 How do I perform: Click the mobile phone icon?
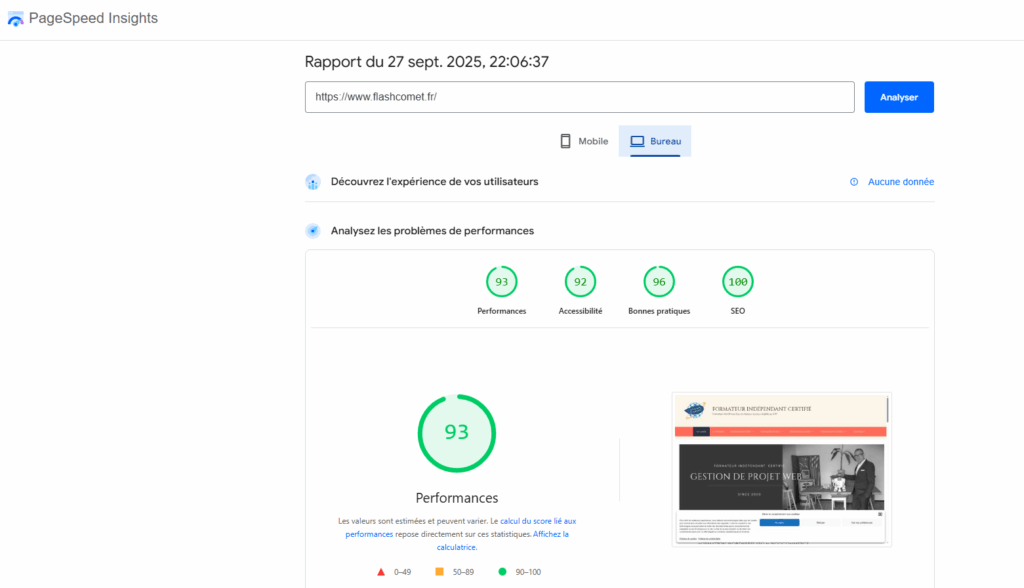(565, 141)
